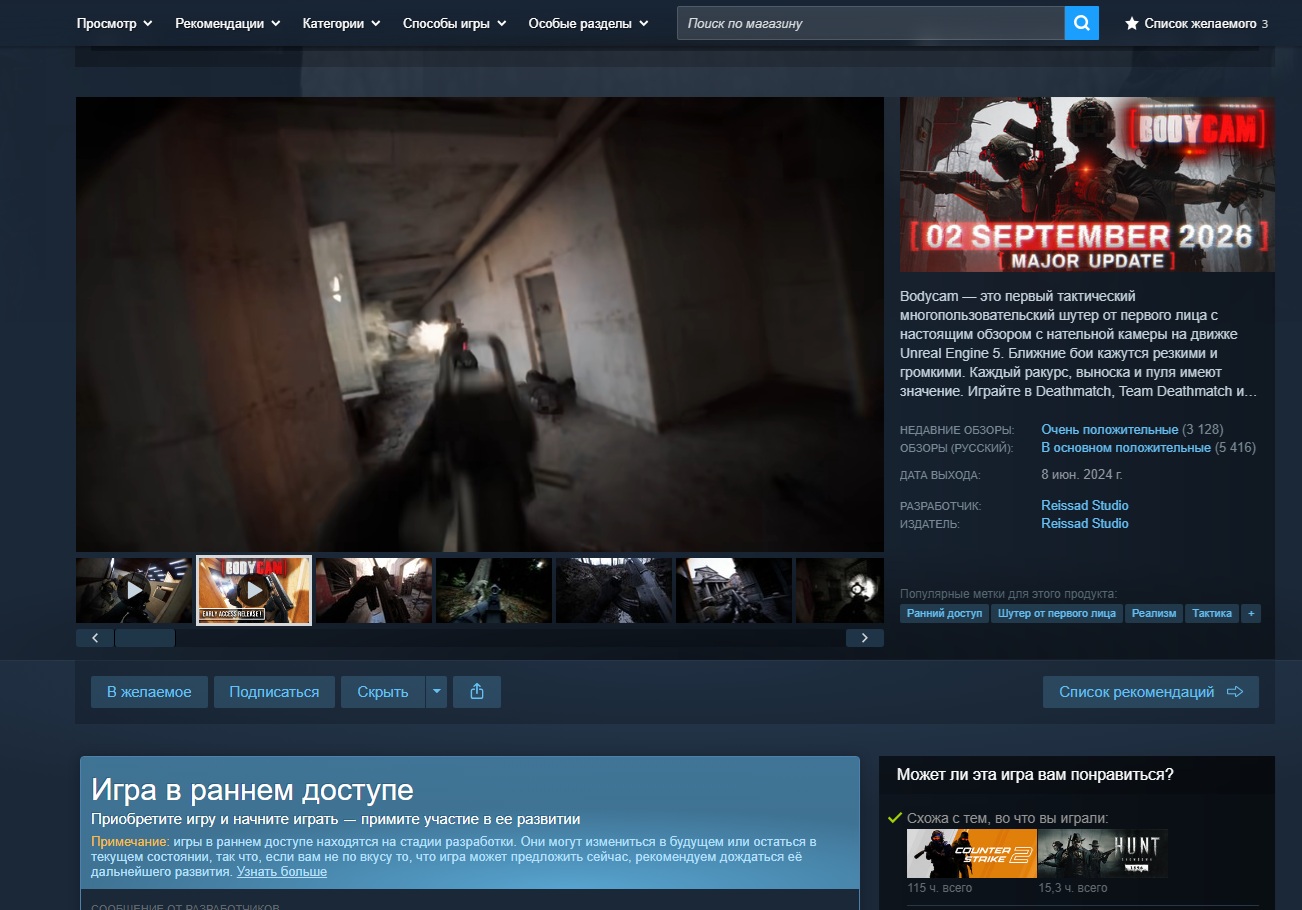Select the Ранний доступ tag

[945, 613]
